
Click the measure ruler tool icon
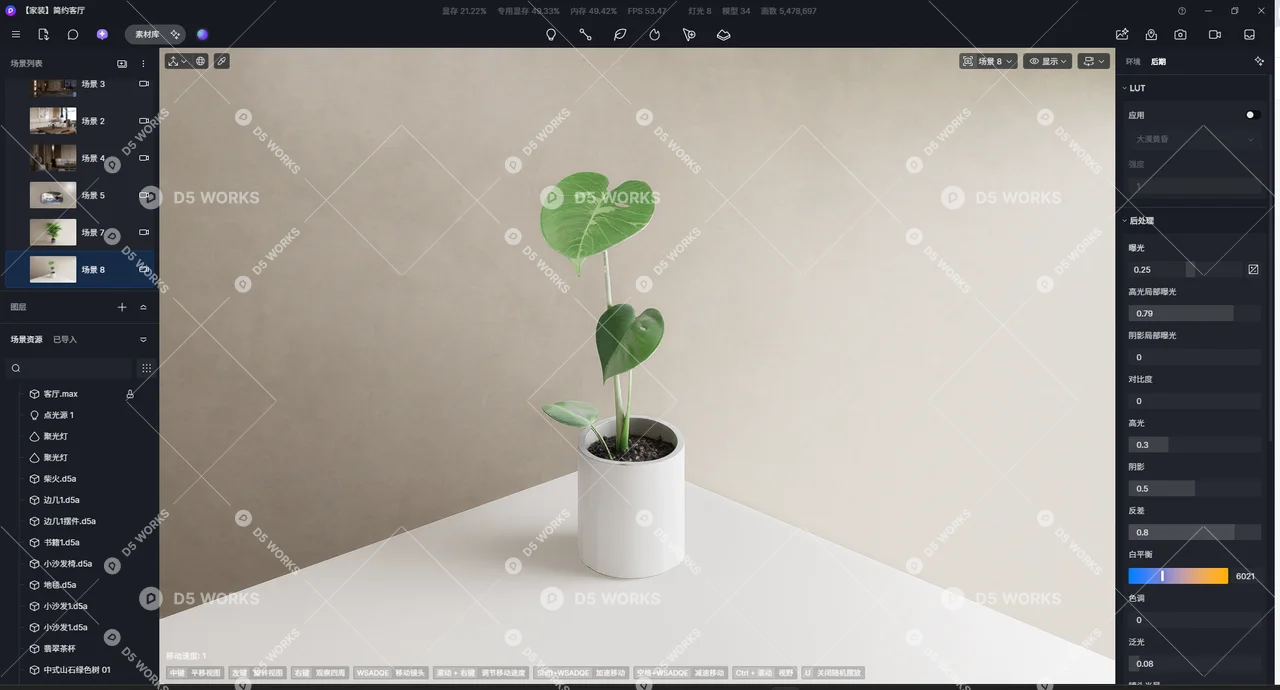point(222,61)
